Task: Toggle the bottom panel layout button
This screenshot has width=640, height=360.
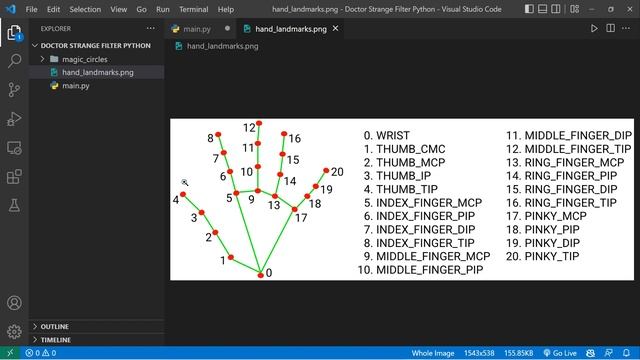Action: pos(542,9)
